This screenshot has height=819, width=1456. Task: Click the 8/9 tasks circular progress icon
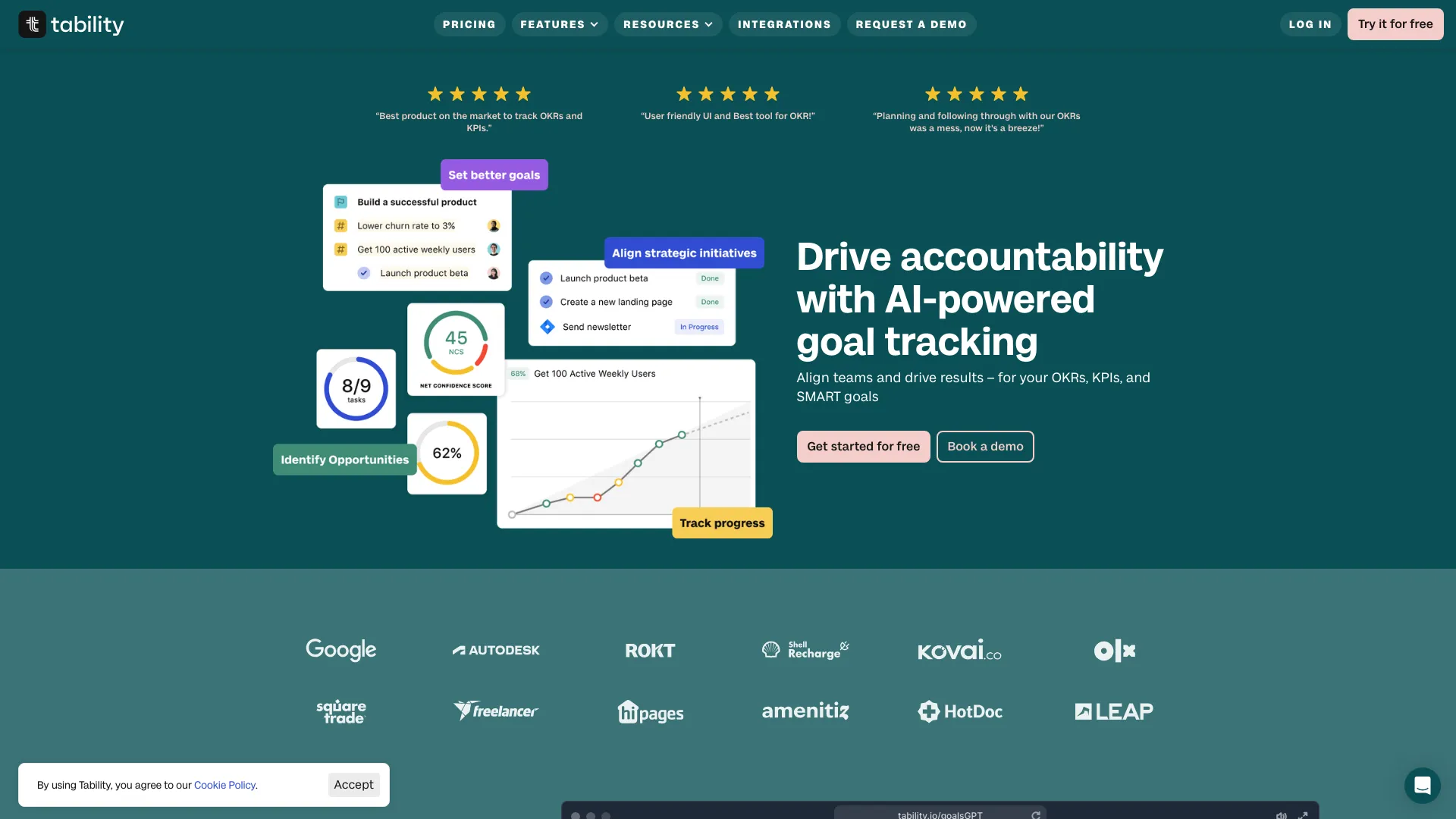356,388
